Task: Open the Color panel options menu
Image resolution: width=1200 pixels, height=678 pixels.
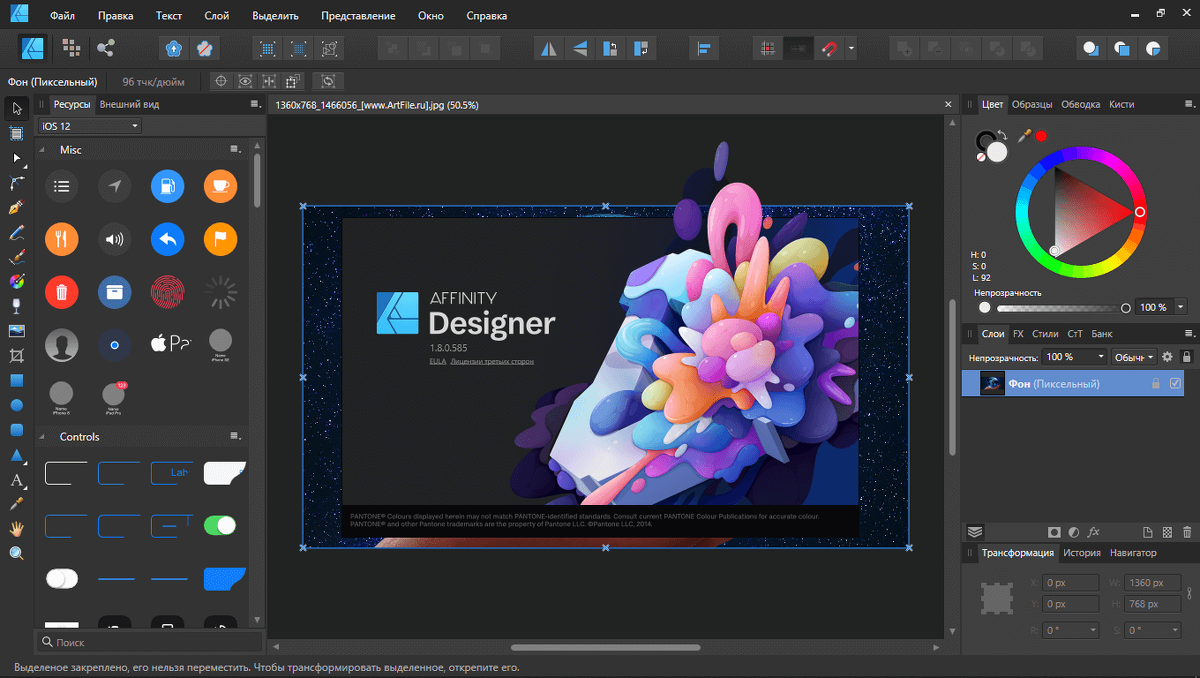Action: coord(1187,104)
